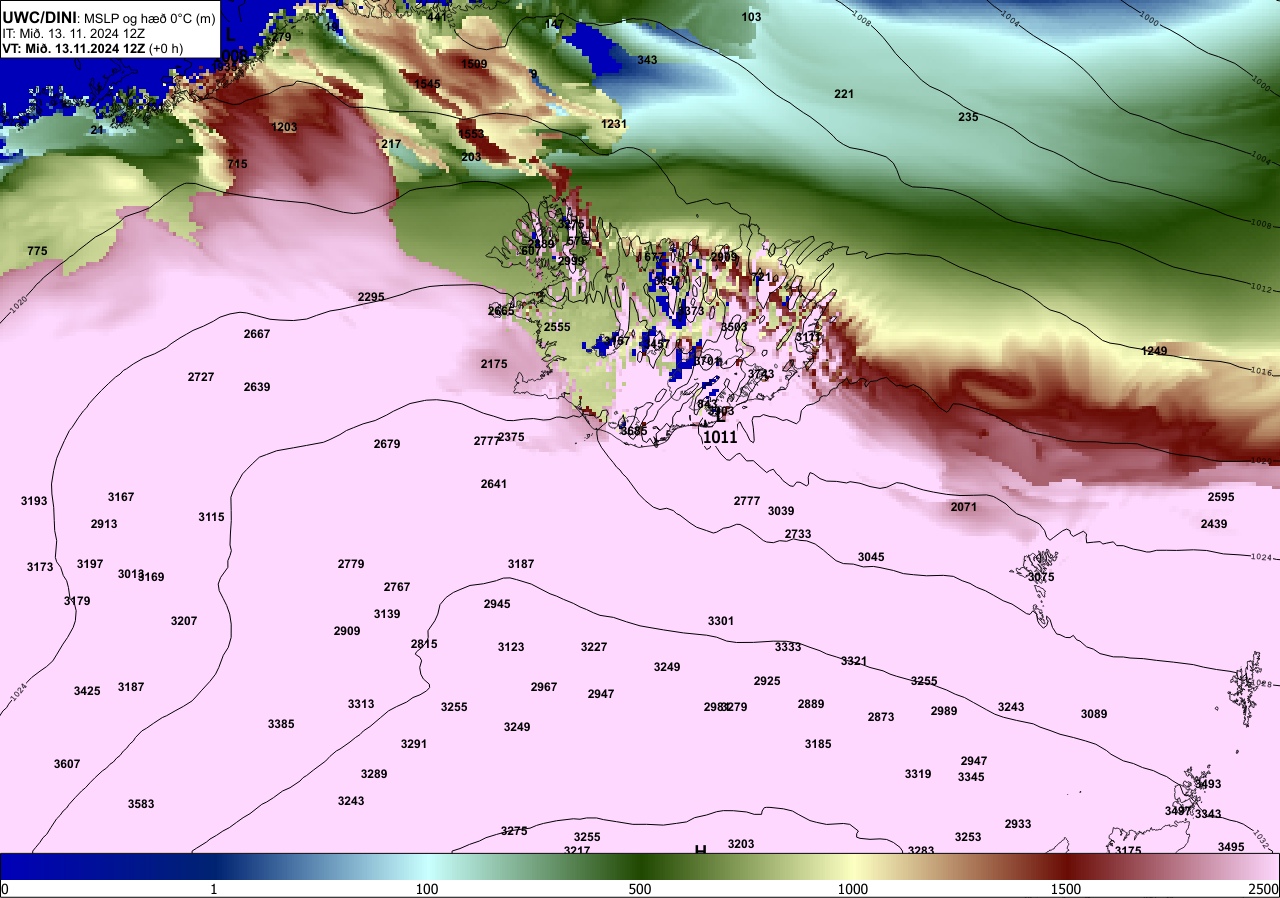Click the 500 label on color scale
The height and width of the screenshot is (898, 1280).
click(640, 889)
